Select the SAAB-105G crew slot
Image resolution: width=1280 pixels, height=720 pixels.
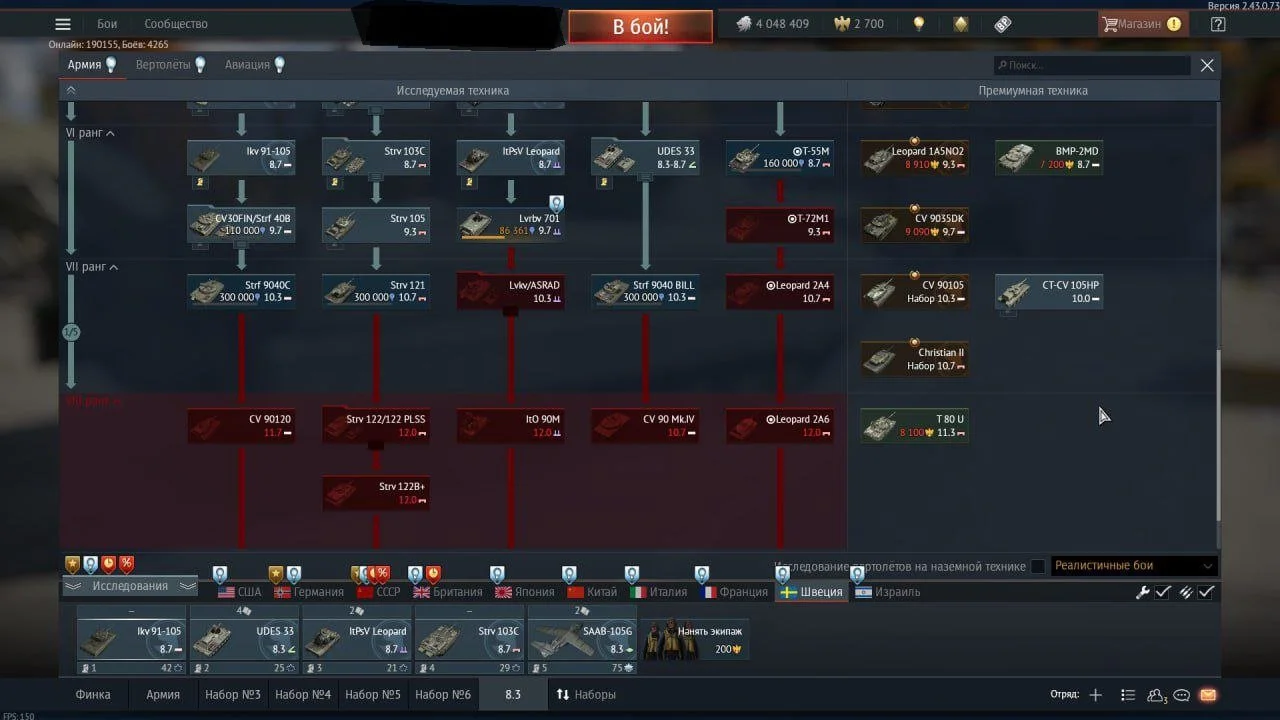(x=582, y=638)
